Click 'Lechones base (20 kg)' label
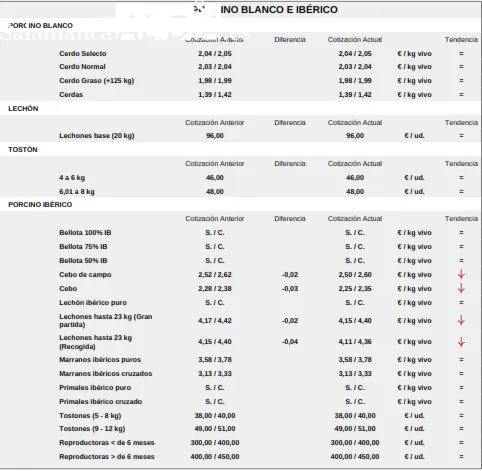 [97, 136]
